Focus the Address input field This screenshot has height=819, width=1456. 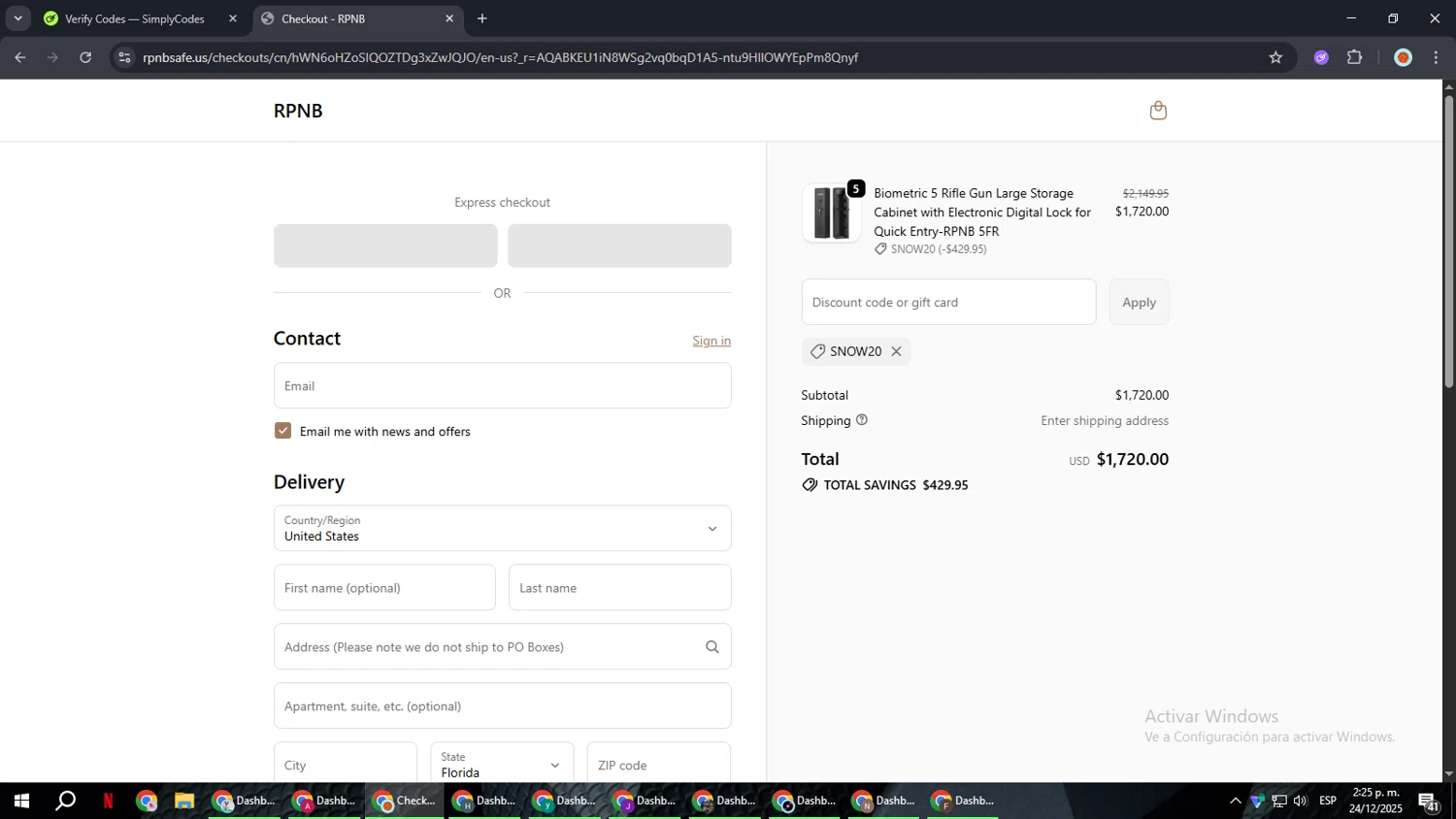pyautogui.click(x=502, y=646)
